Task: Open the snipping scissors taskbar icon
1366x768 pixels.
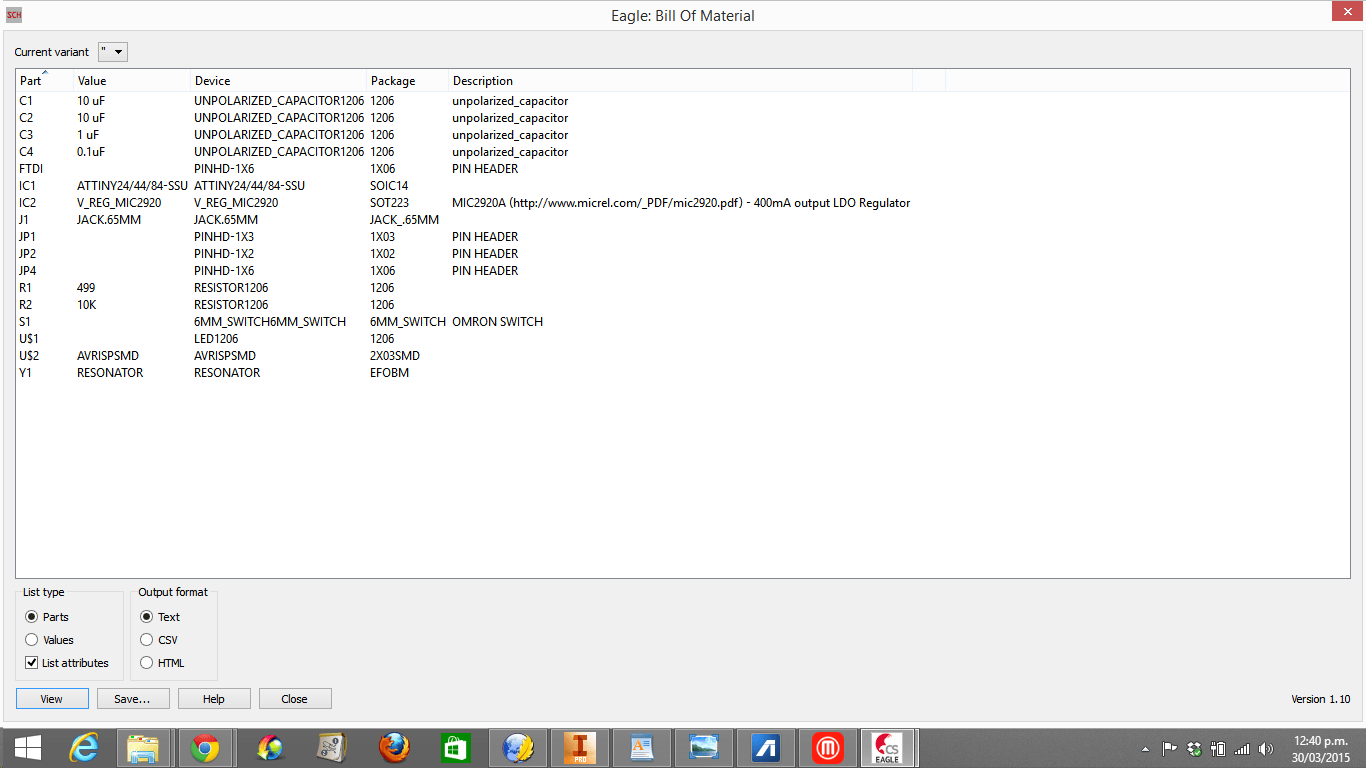Action: [x=332, y=748]
